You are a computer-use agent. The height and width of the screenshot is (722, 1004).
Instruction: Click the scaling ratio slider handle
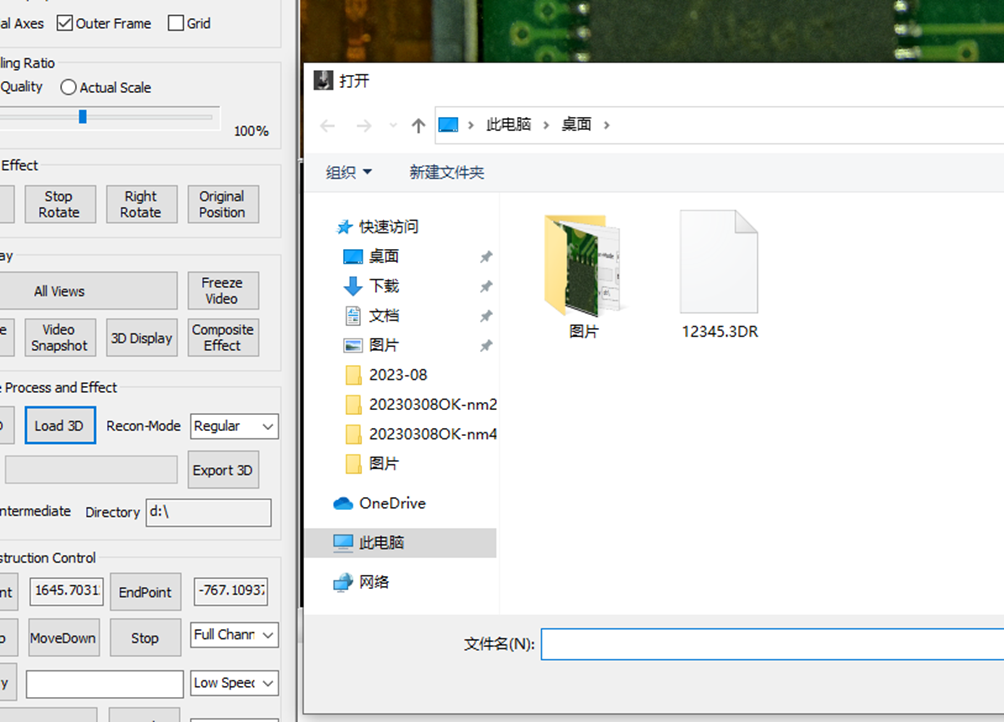coord(83,116)
